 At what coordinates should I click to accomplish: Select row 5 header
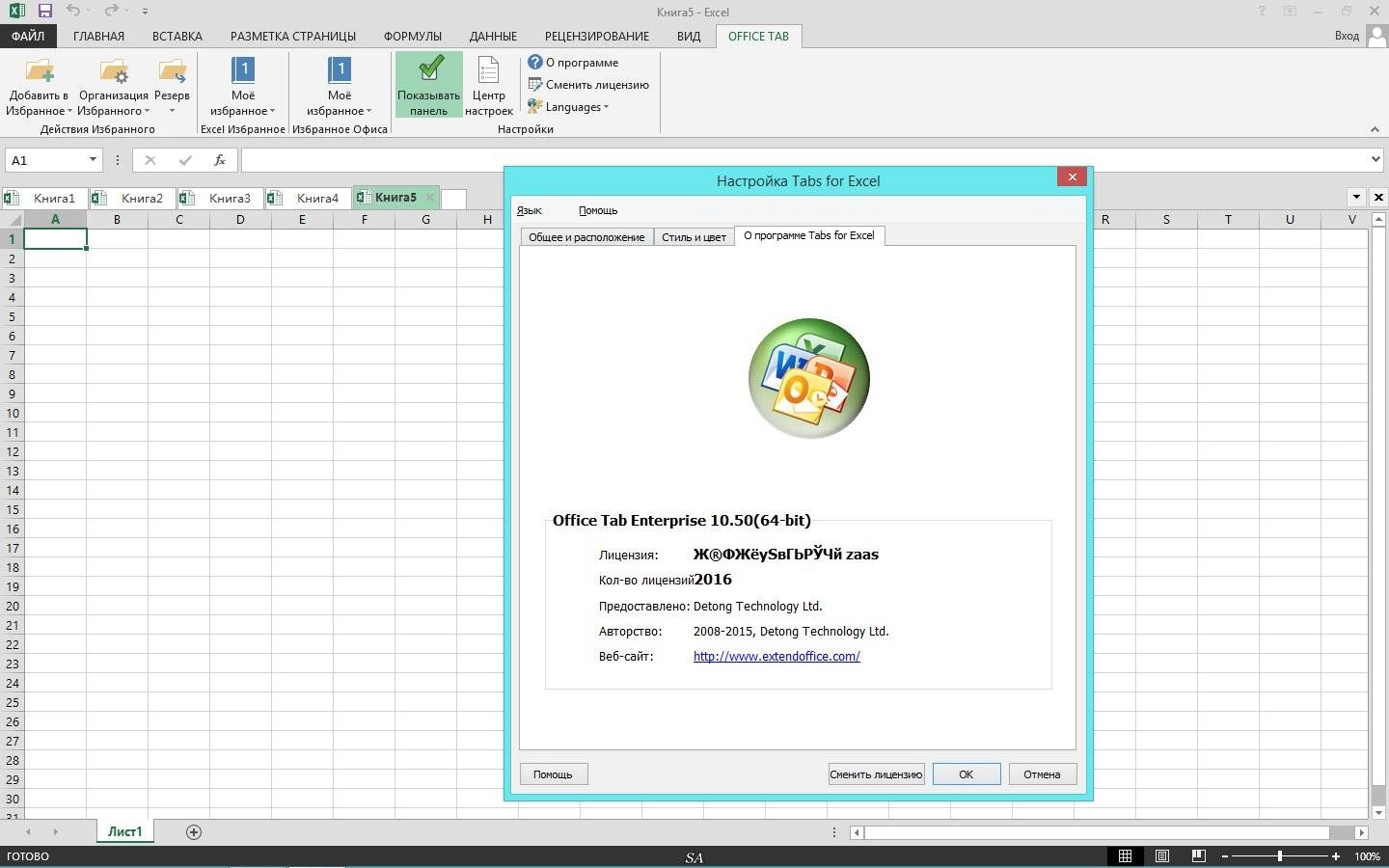[x=13, y=316]
